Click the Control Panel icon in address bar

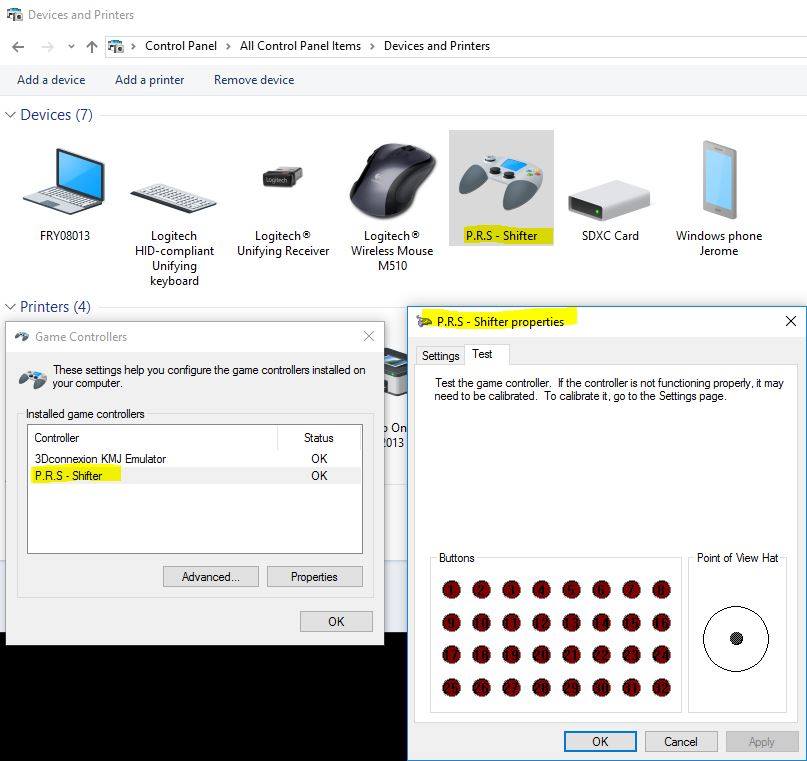click(x=116, y=46)
